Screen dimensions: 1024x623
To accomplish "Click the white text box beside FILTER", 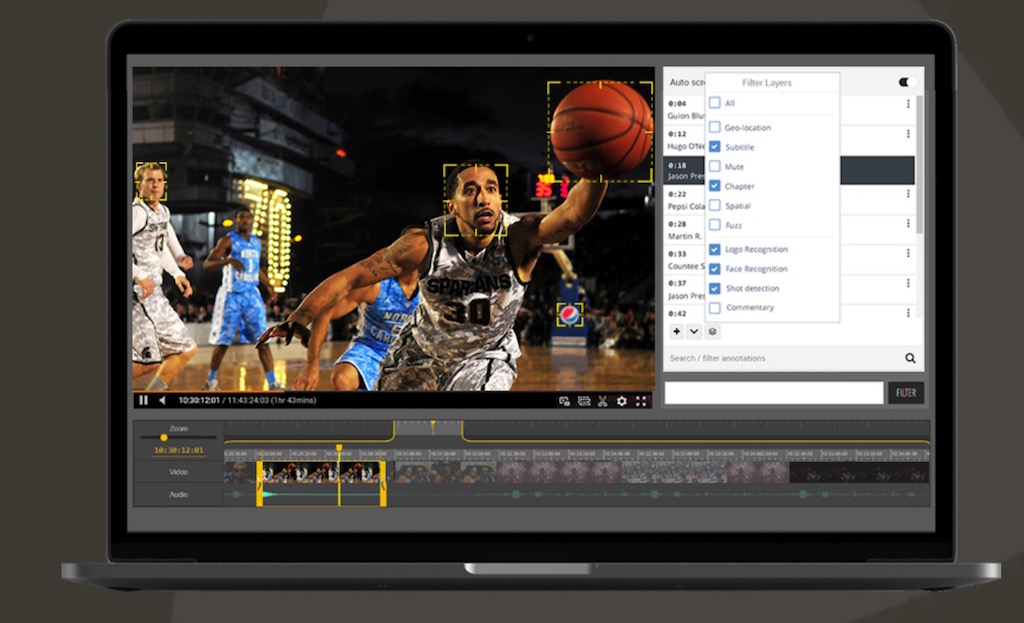I will 774,393.
